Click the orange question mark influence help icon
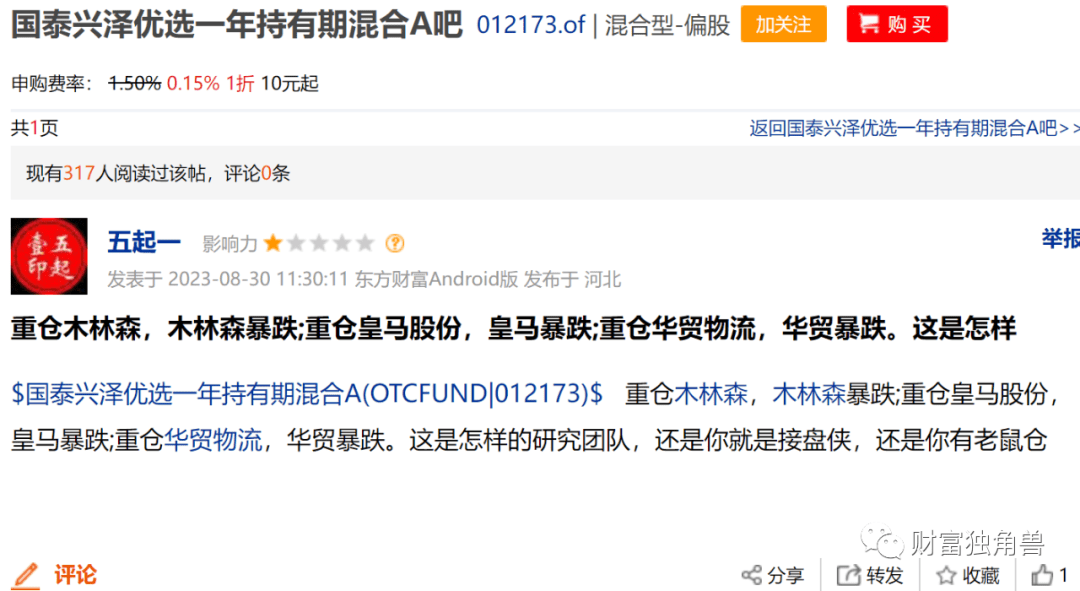Image resolution: width=1080 pixels, height=591 pixels. coord(395,243)
